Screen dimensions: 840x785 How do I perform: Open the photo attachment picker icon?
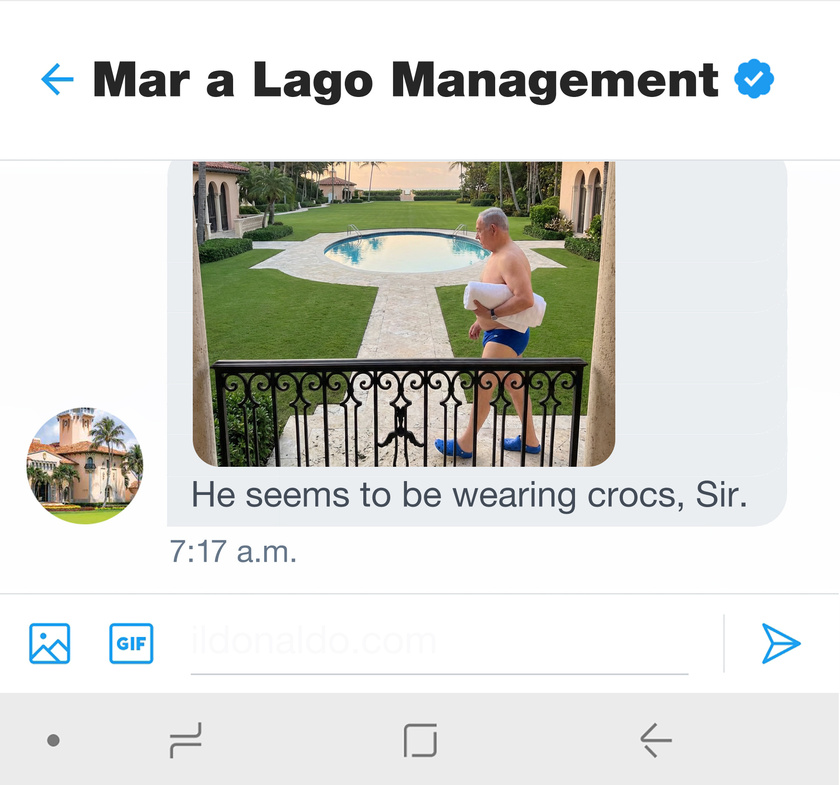click(x=50, y=643)
